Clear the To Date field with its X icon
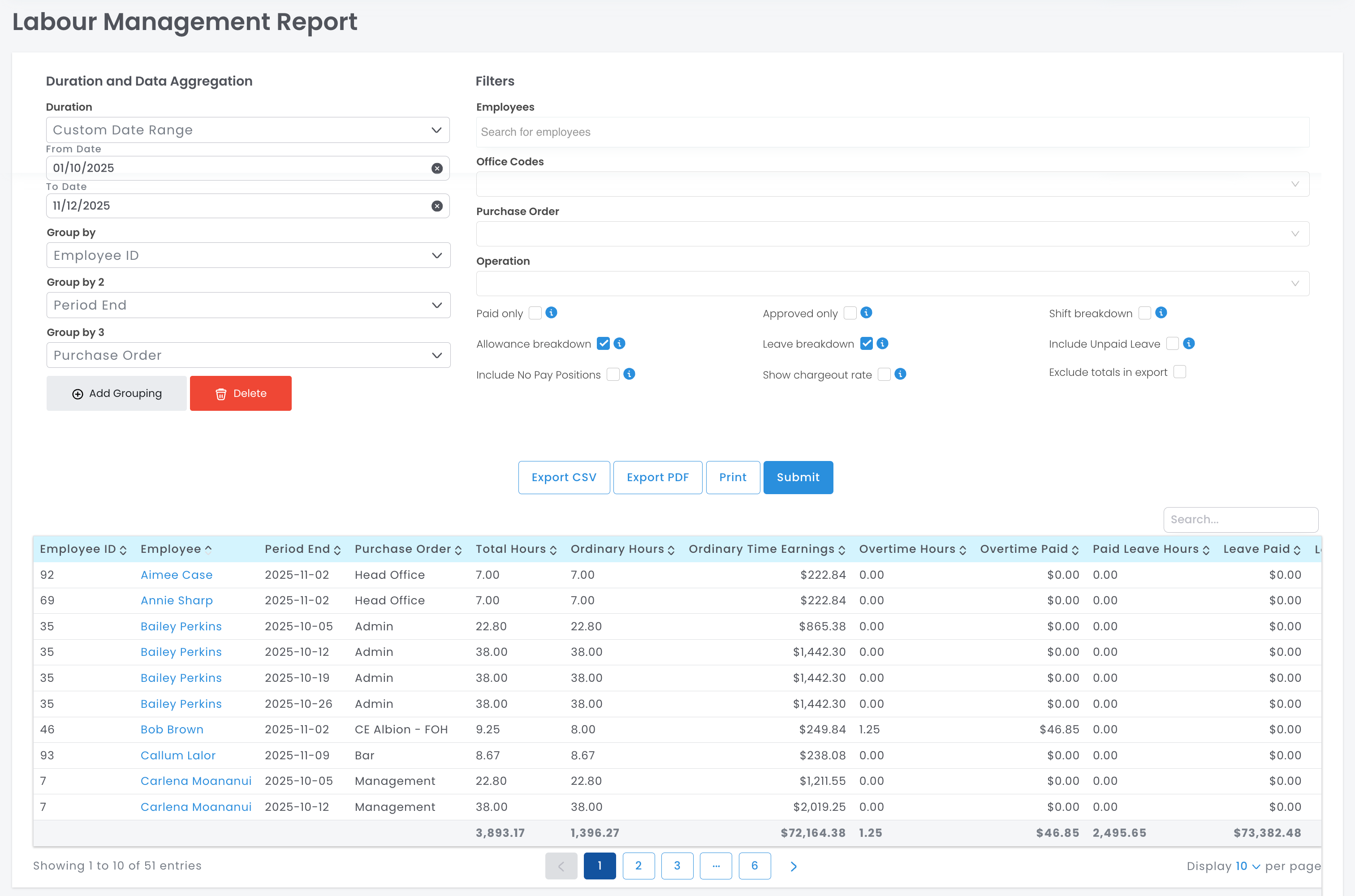1355x896 pixels. [x=436, y=206]
